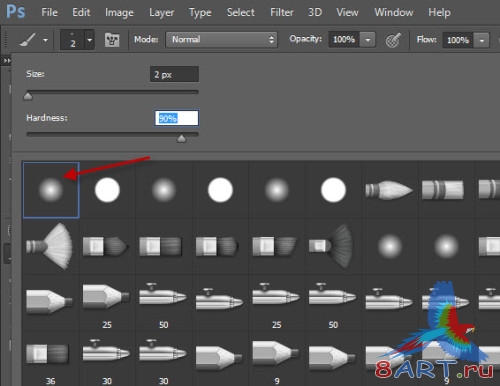Click the Opacity label

[305, 39]
